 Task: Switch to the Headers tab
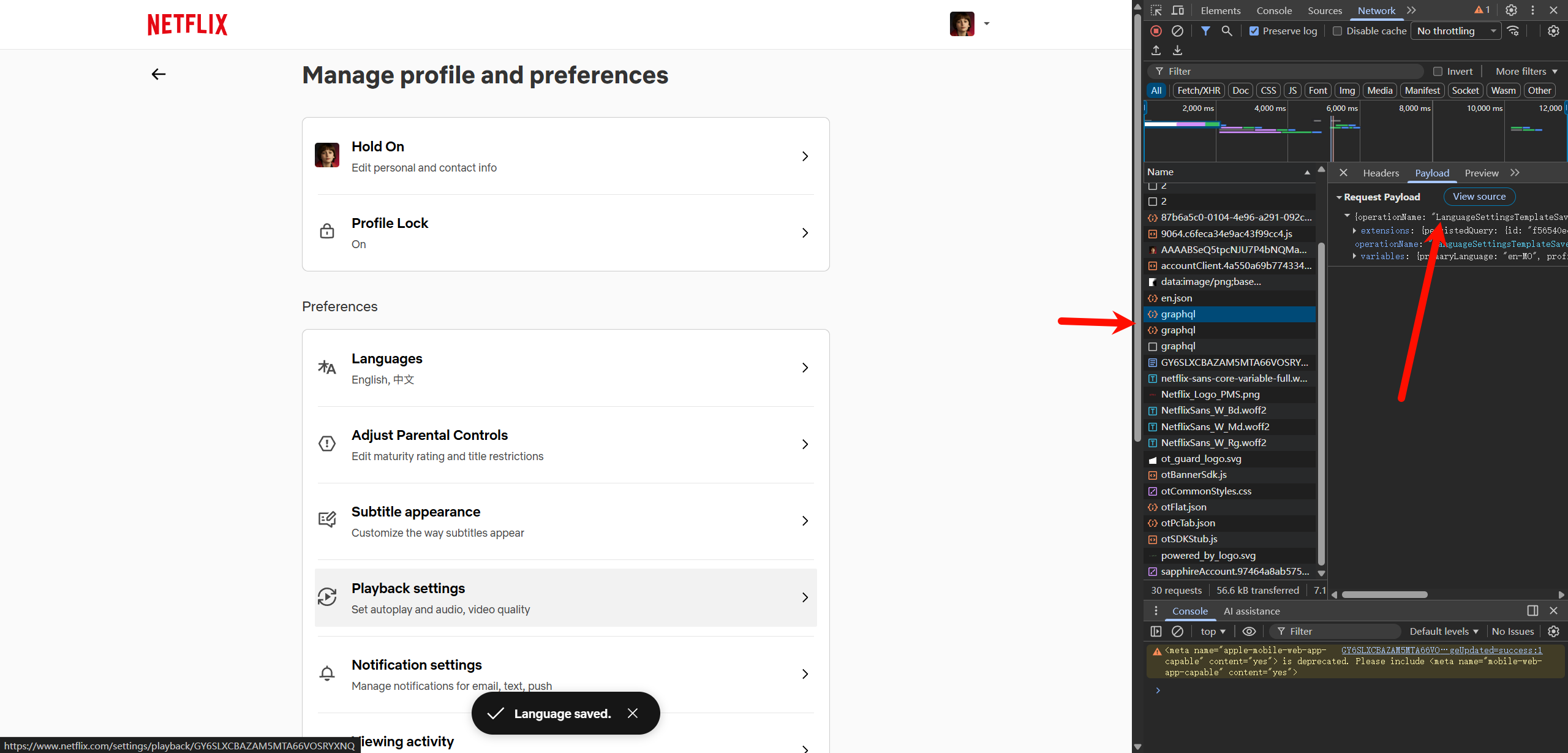[1381, 173]
